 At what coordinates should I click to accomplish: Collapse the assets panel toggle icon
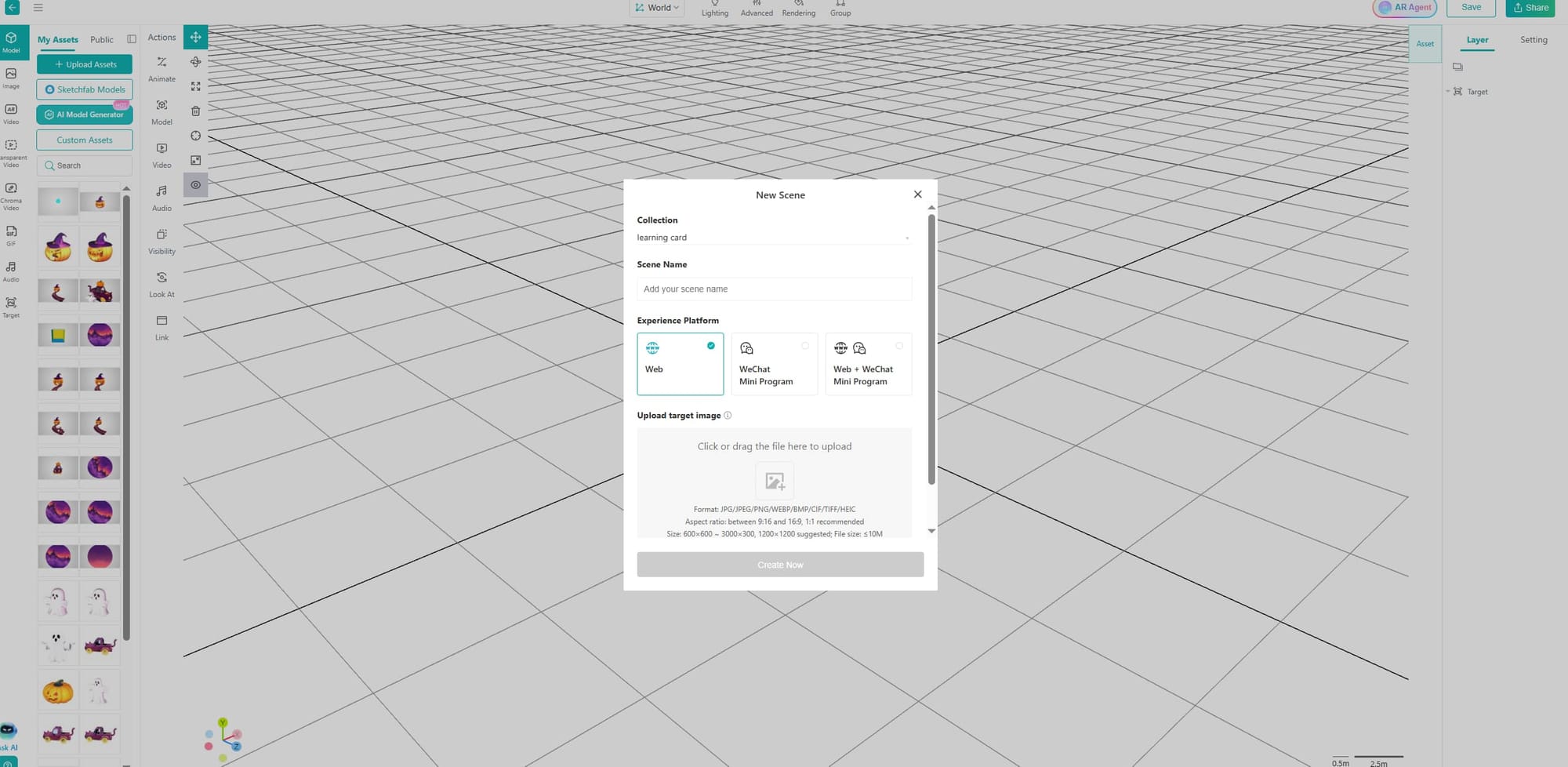tap(132, 39)
